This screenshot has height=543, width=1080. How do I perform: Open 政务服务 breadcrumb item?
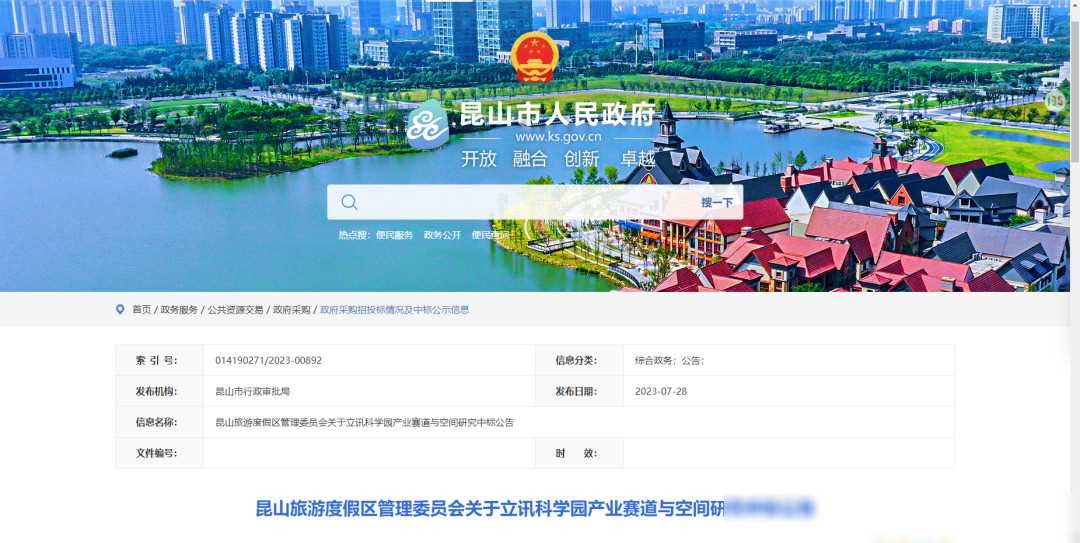click(179, 310)
